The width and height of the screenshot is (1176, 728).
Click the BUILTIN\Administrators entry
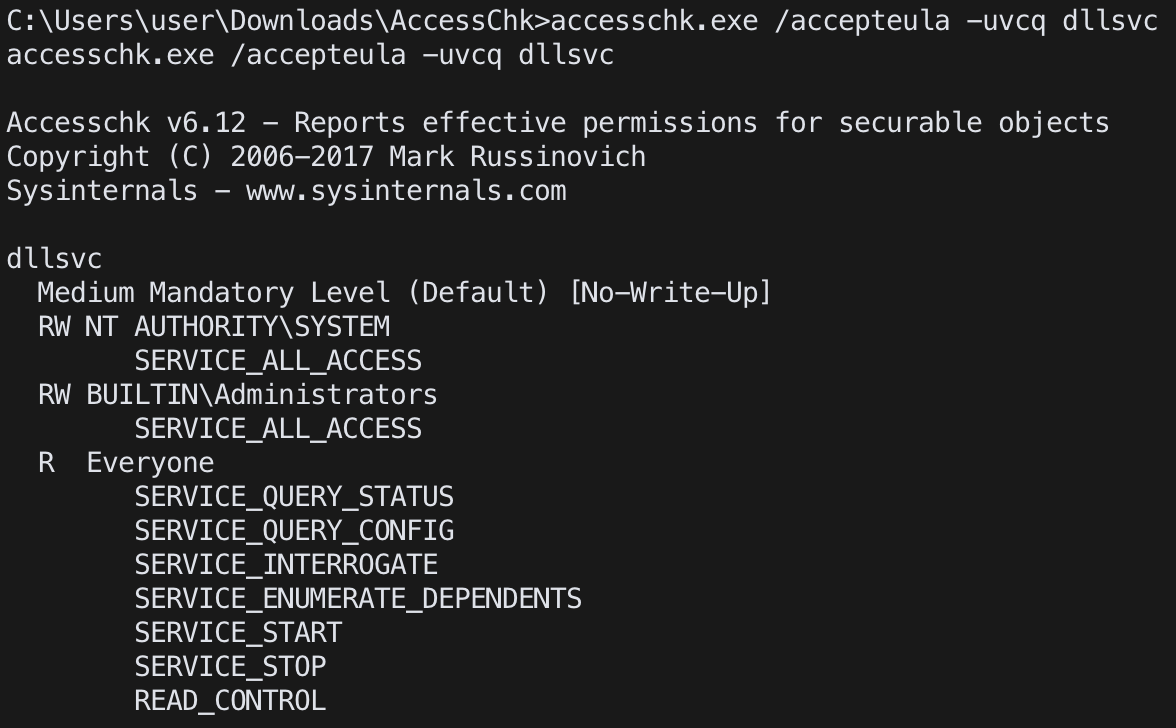click(262, 394)
